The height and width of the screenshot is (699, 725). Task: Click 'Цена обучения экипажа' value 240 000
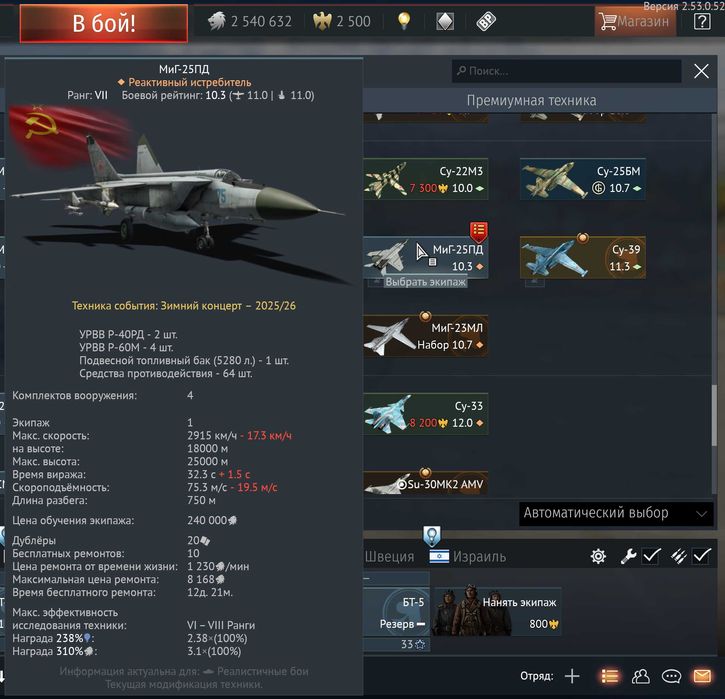tap(212, 521)
